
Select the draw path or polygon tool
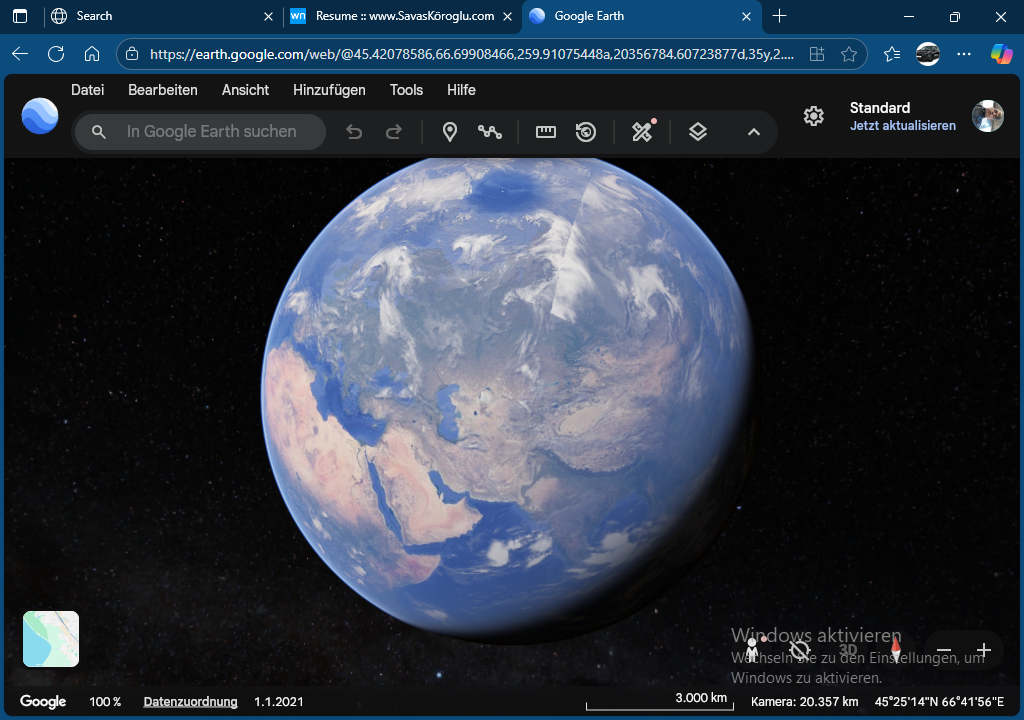click(x=489, y=132)
